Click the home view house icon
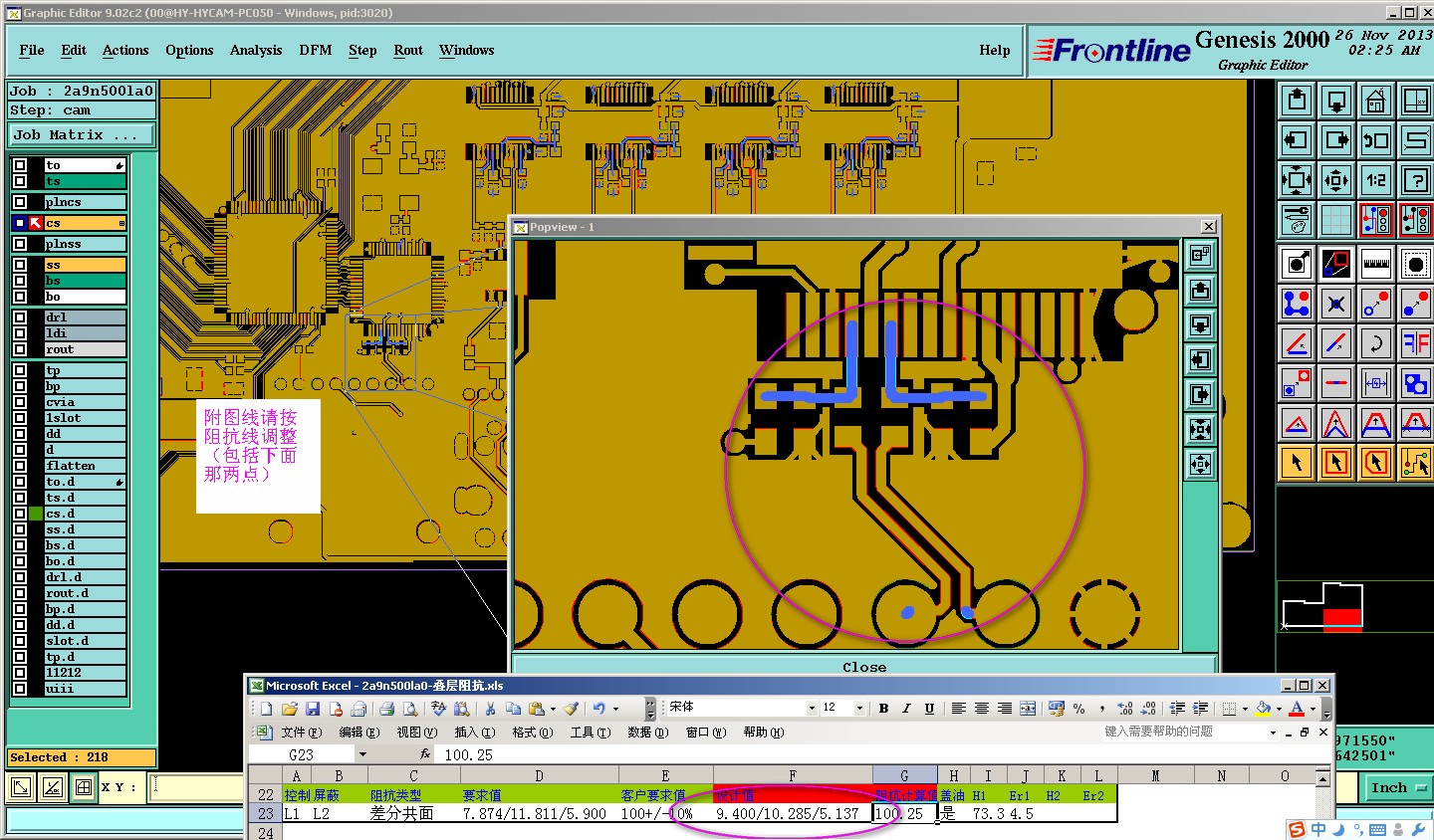The width and height of the screenshot is (1434, 840). pos(1376,100)
